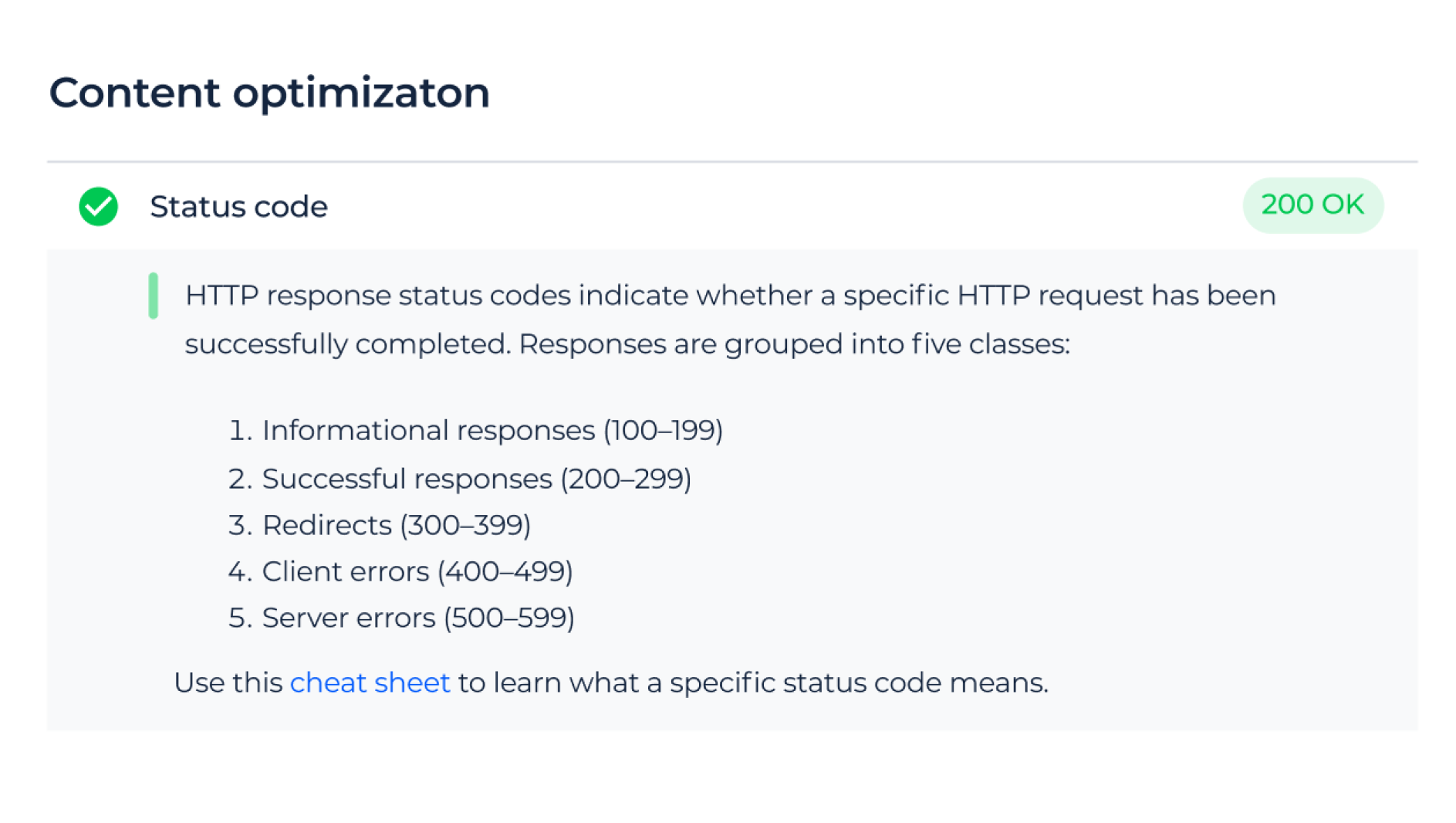
Task: Click "grouped into five classes" text line
Action: tap(897, 344)
